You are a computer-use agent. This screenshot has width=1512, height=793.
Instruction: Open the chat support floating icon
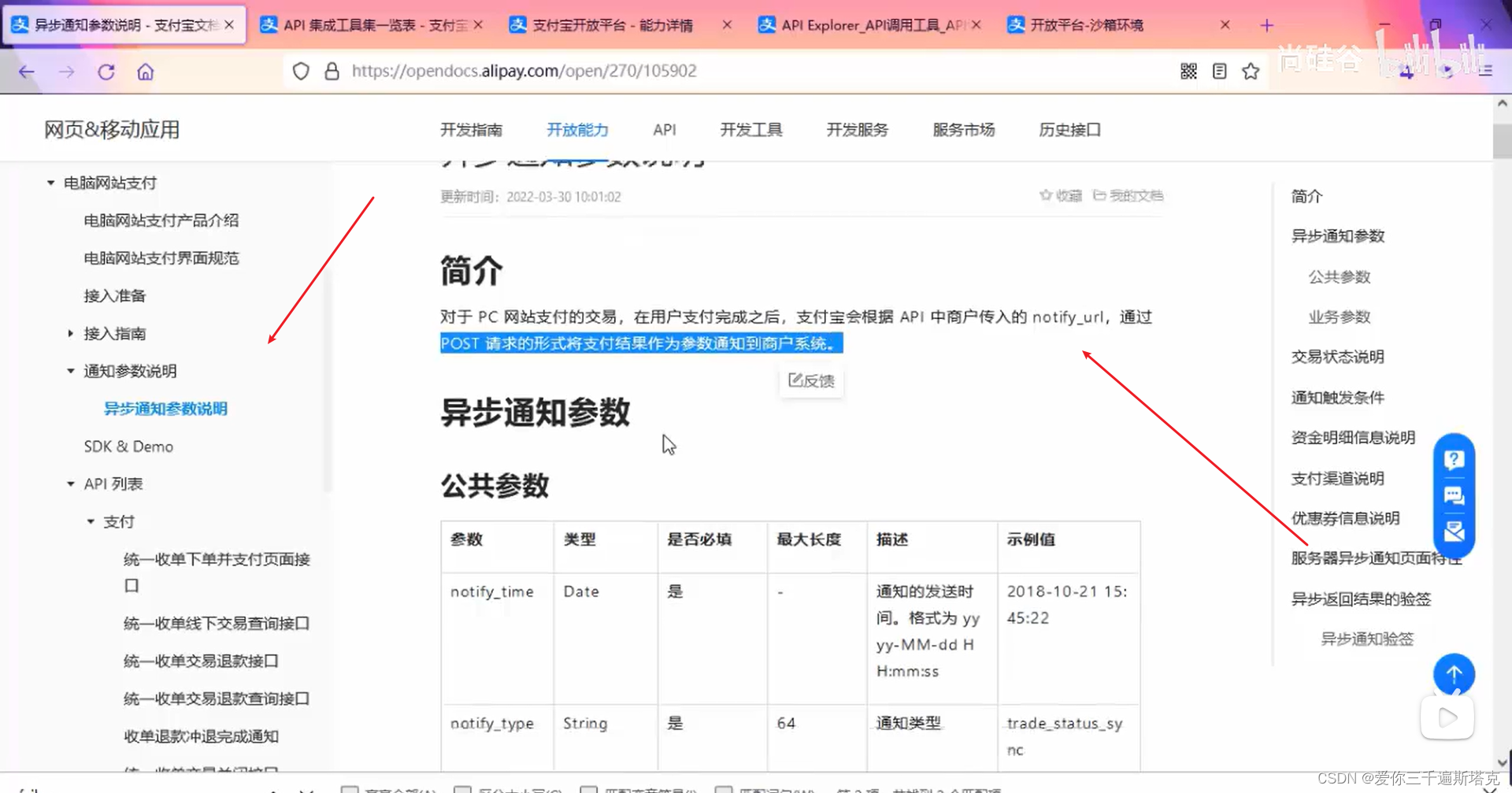tap(1454, 495)
